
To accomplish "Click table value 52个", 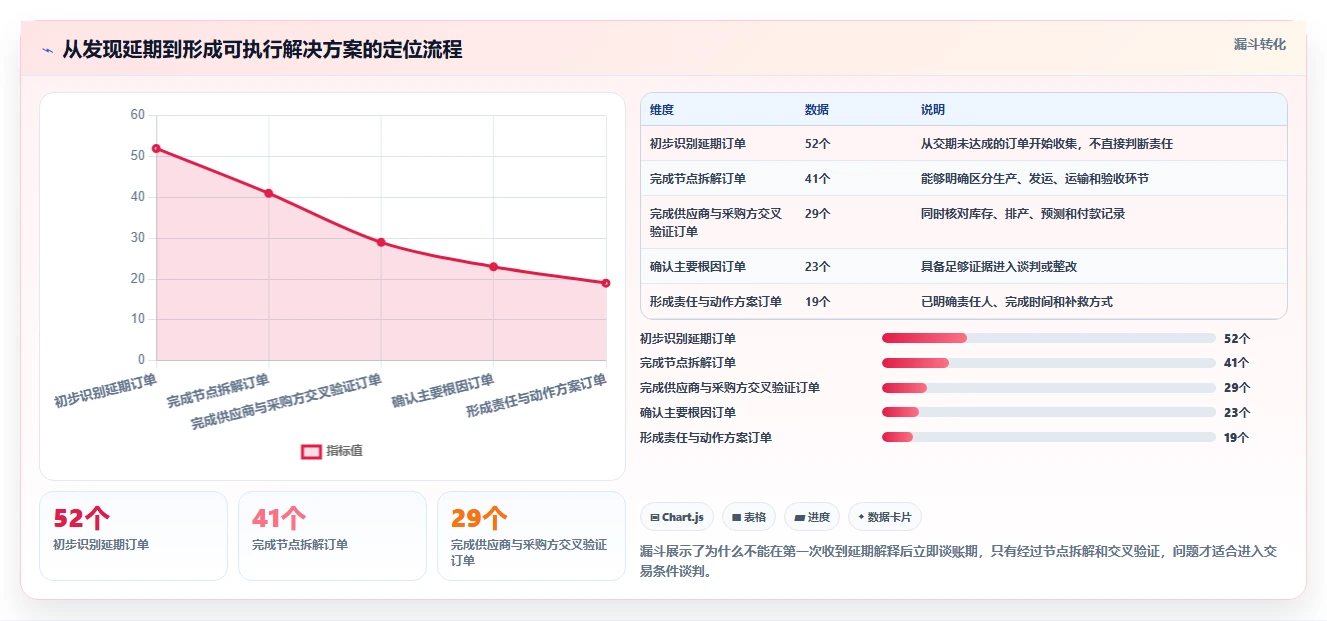I will 818,144.
